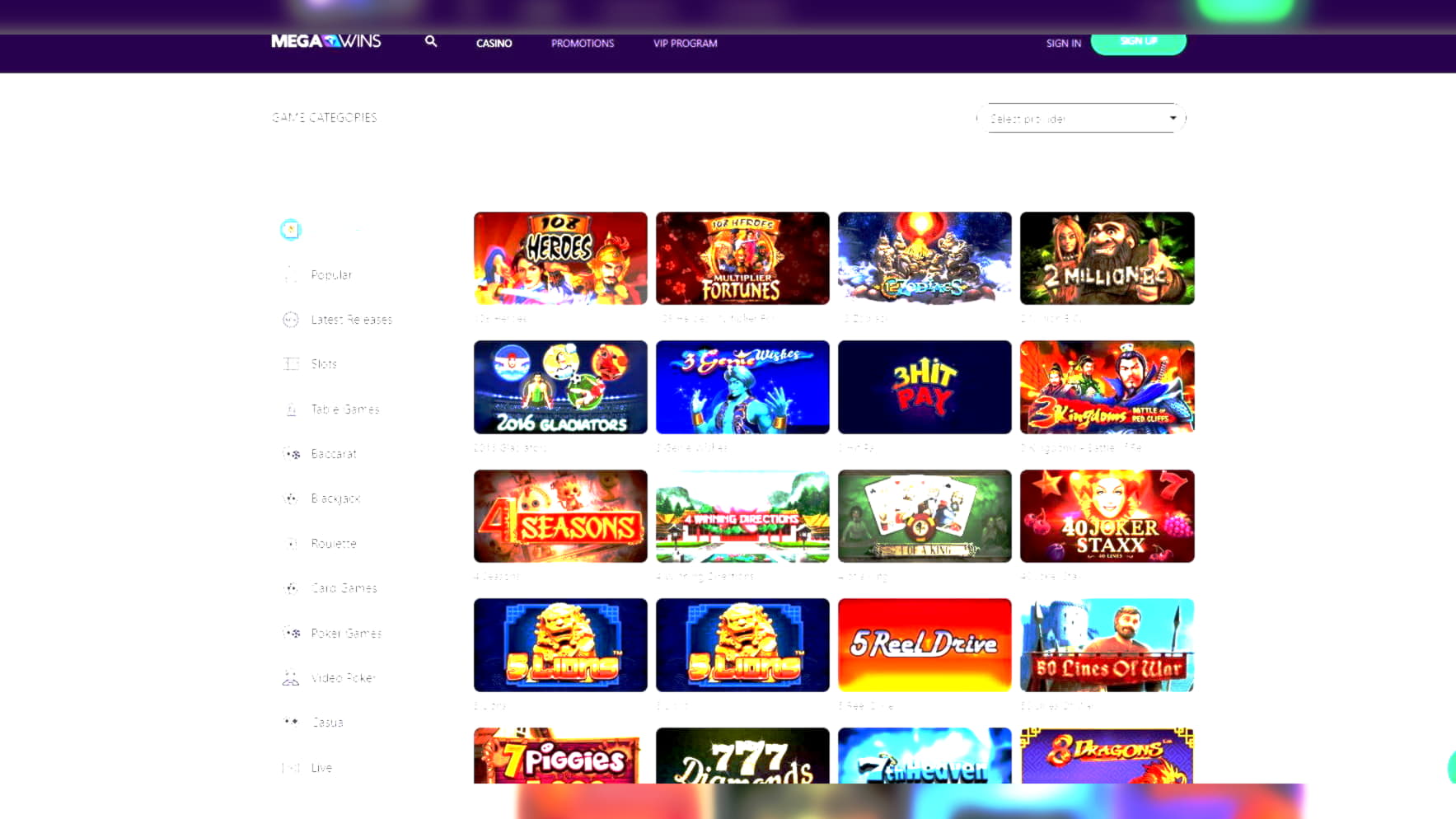
Task: Open the 12 Zodiacs game thumbnail
Action: [x=925, y=259]
